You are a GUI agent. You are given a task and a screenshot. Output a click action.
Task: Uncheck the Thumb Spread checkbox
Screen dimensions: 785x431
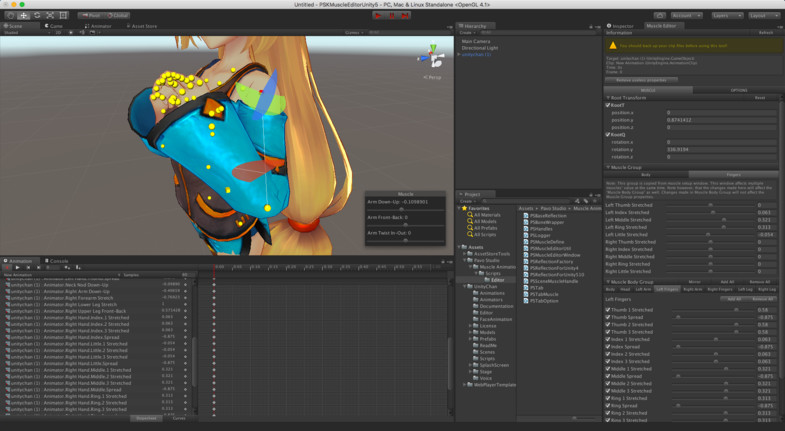(x=608, y=317)
